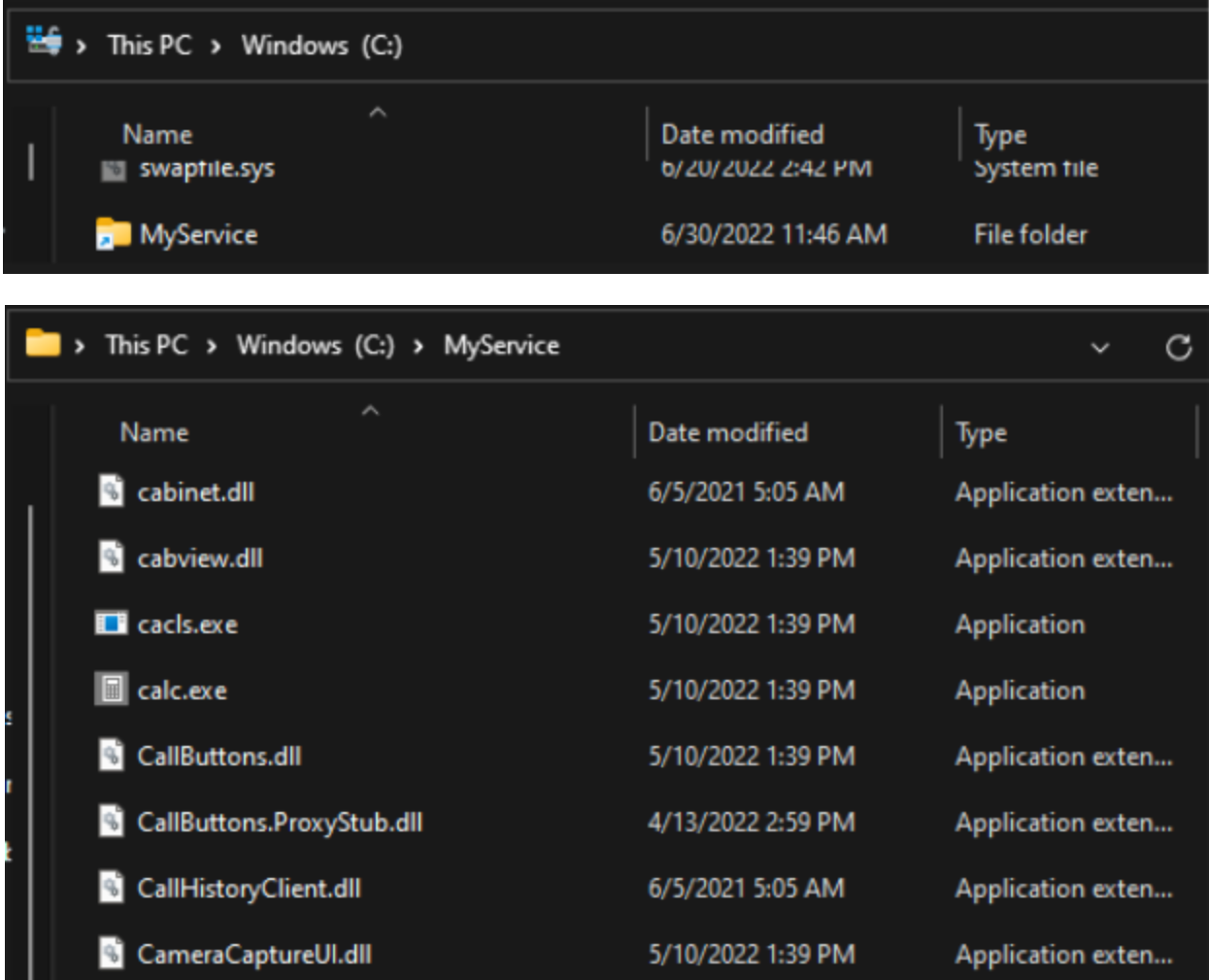Click the cacls.exe application icon
The image size is (1209, 980).
pyautogui.click(x=111, y=624)
